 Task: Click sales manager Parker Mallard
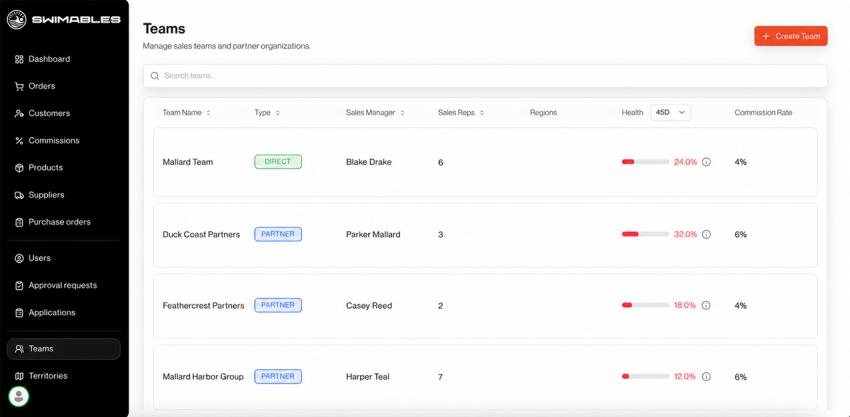pos(373,234)
